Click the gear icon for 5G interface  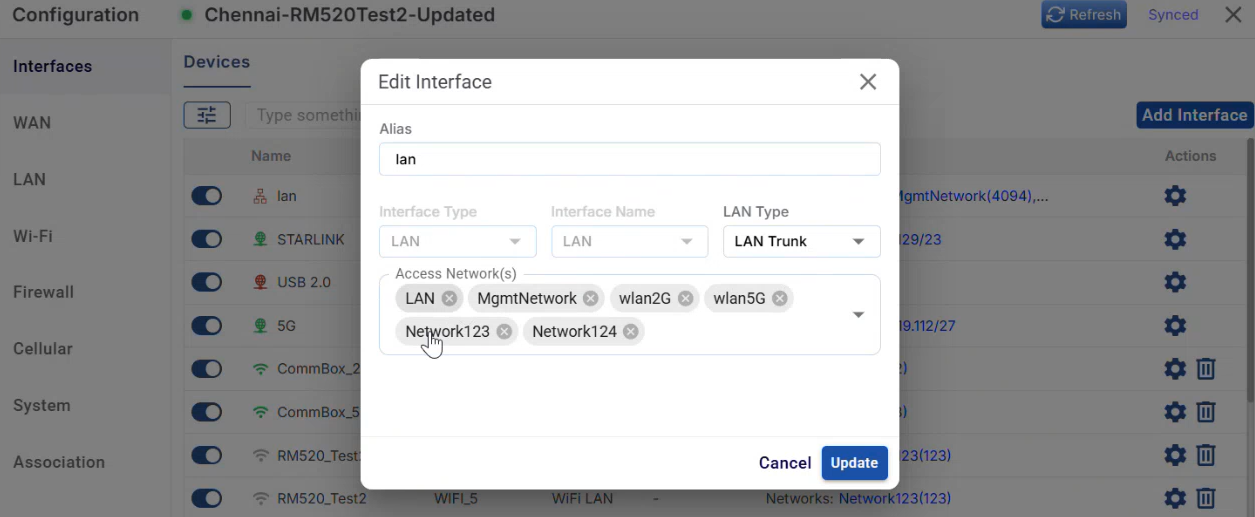[1175, 326]
